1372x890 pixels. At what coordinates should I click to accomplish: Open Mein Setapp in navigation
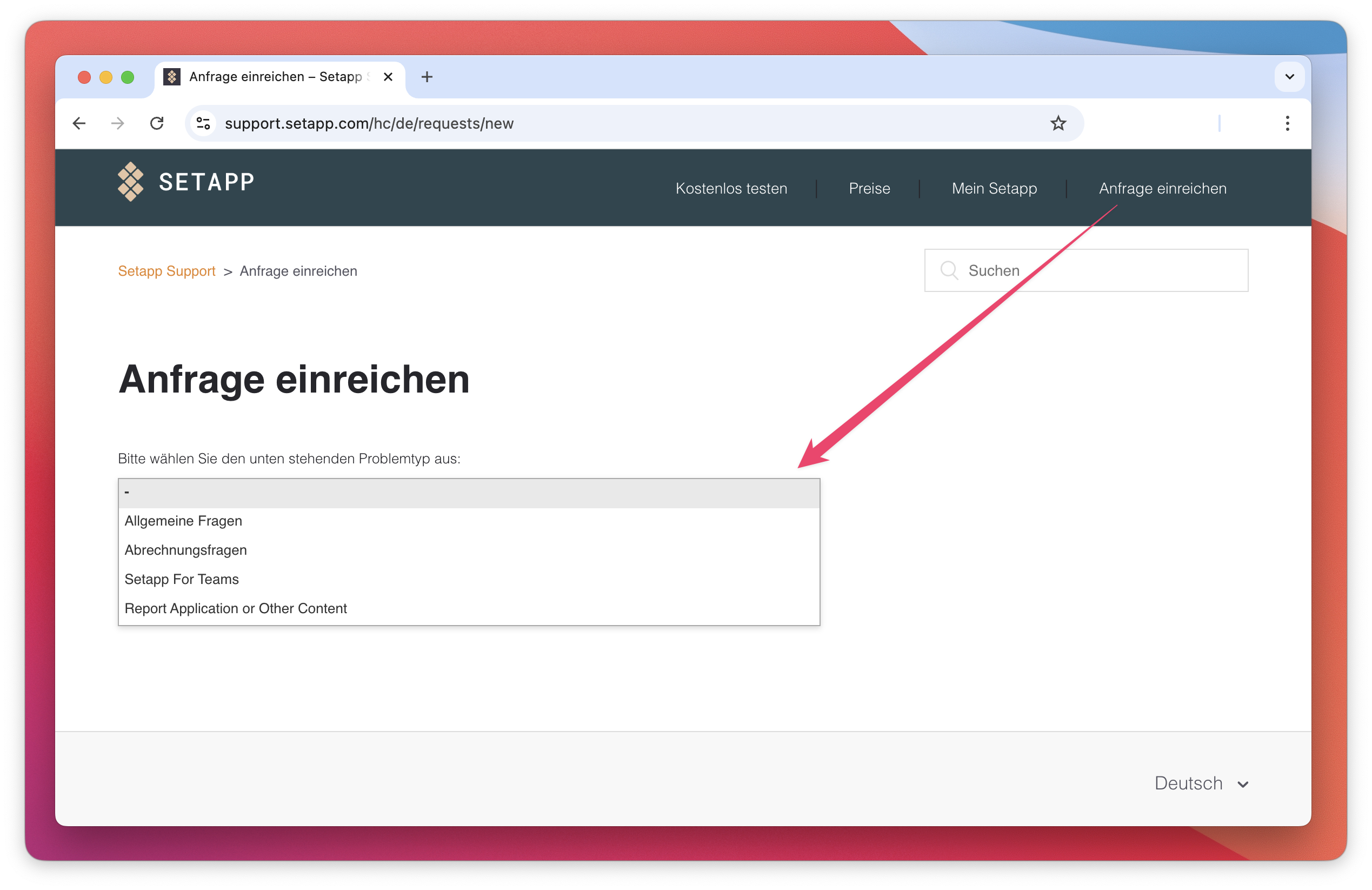(994, 189)
